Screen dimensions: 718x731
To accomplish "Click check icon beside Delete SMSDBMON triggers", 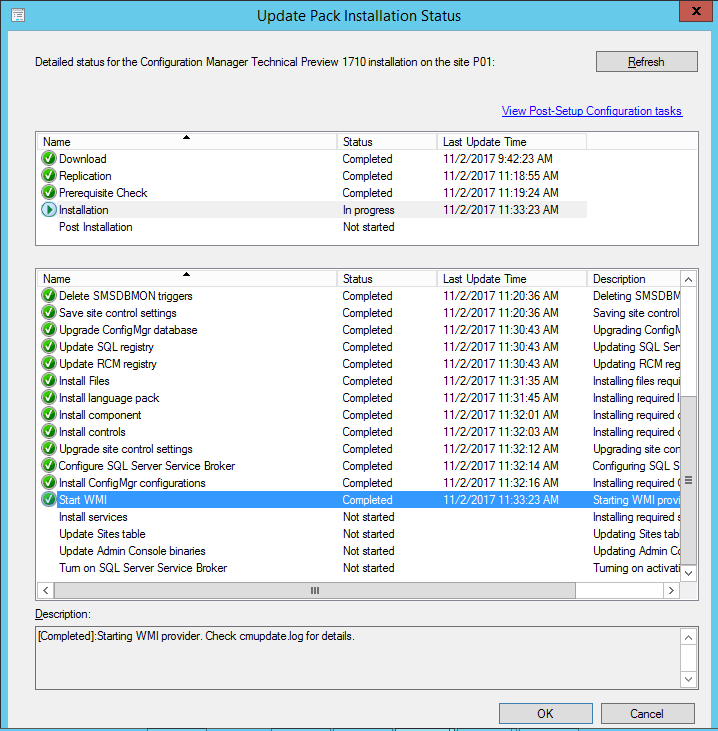I will [x=48, y=296].
